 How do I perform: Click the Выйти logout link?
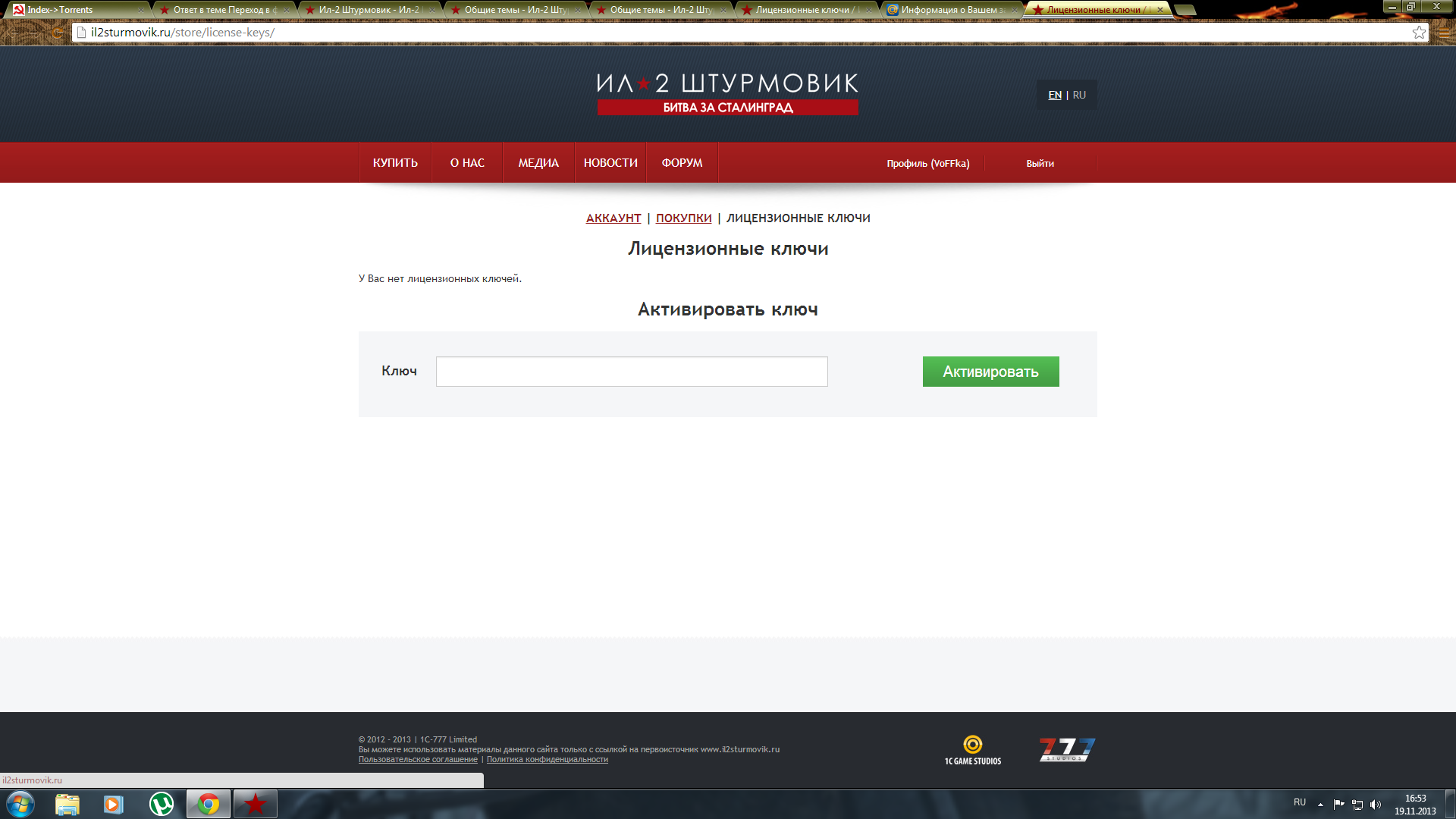tap(1040, 164)
